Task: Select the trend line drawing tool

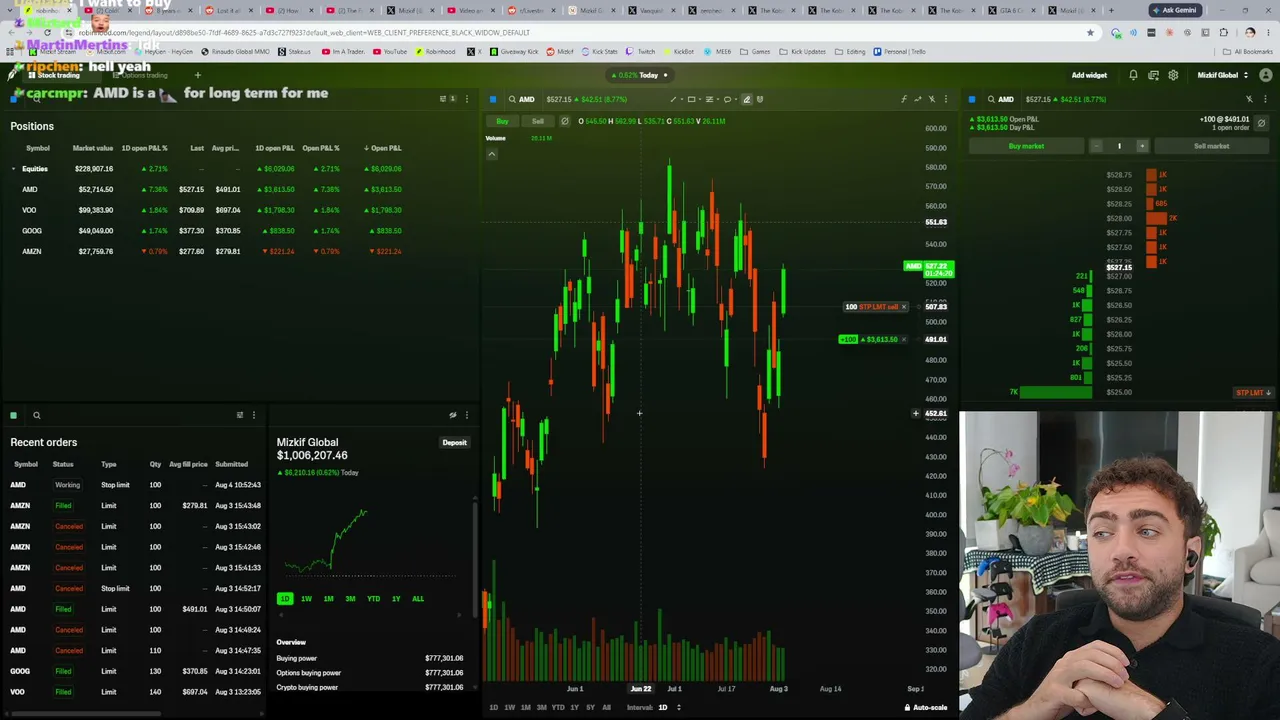Action: pyautogui.click(x=673, y=99)
